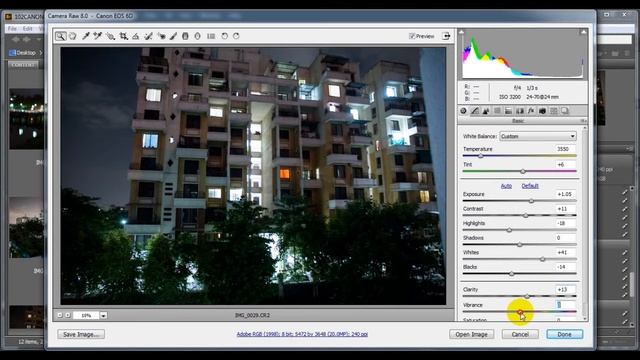640x360 pixels.
Task: Toggle full screen mode icon beside Preview
Action: 446,36
